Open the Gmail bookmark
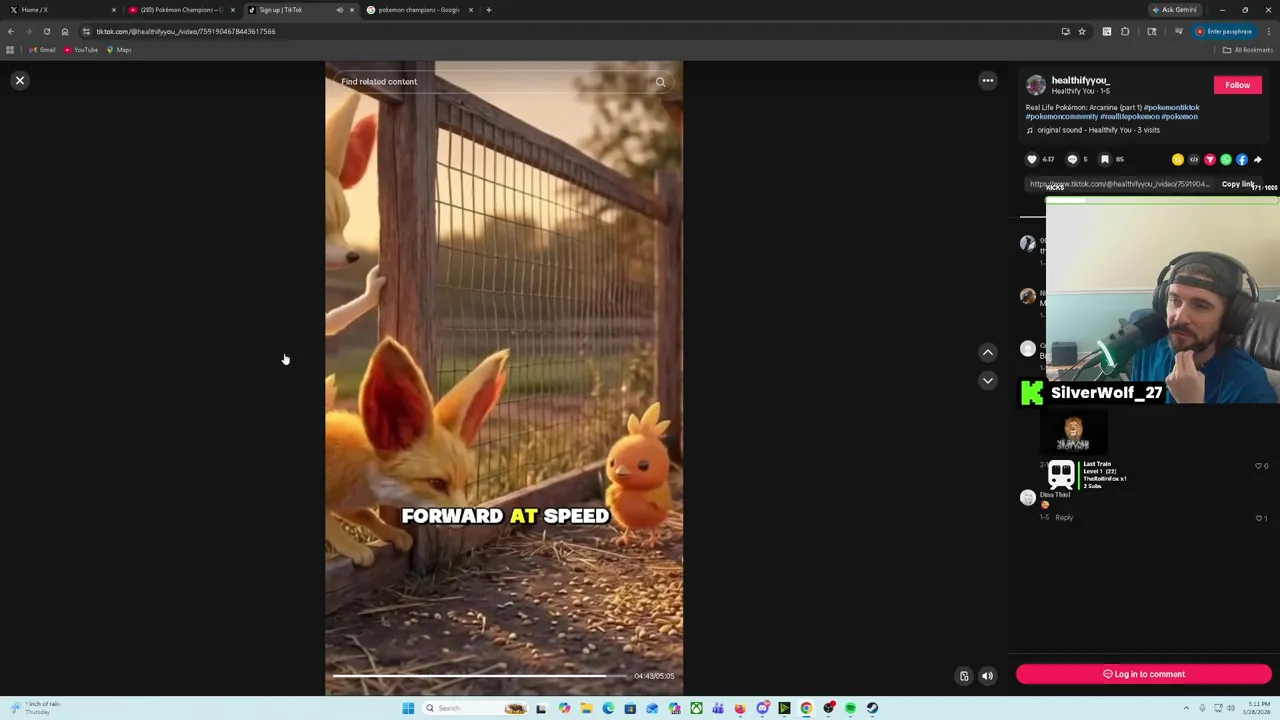This screenshot has height=720, width=1280. (42, 50)
